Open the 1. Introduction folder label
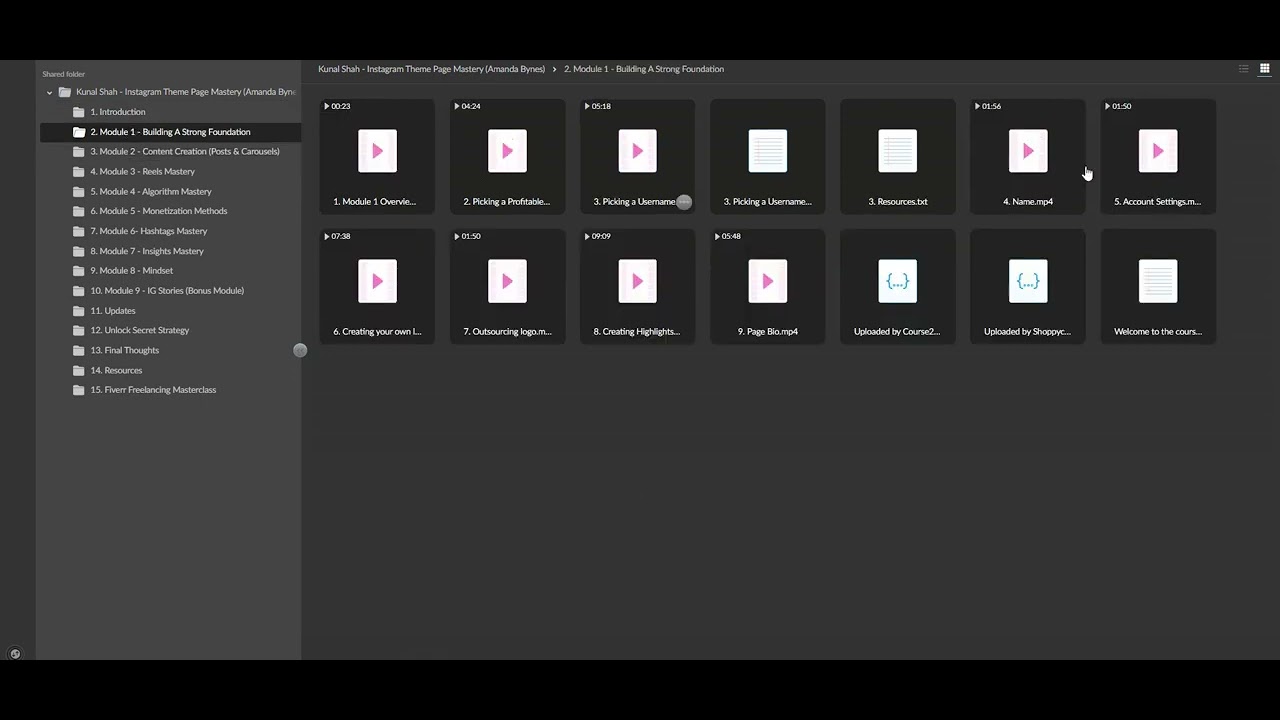1280x720 pixels. click(118, 112)
